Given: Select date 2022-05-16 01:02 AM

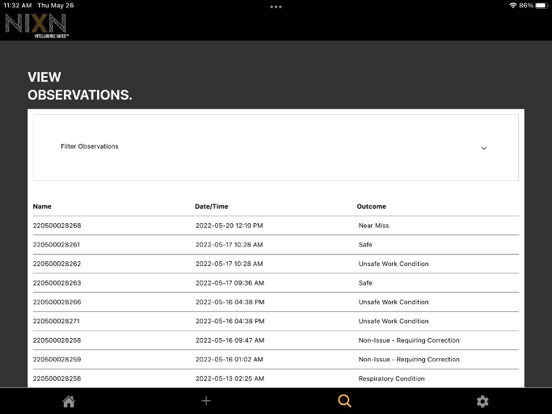Looking at the screenshot, I should tap(230, 359).
